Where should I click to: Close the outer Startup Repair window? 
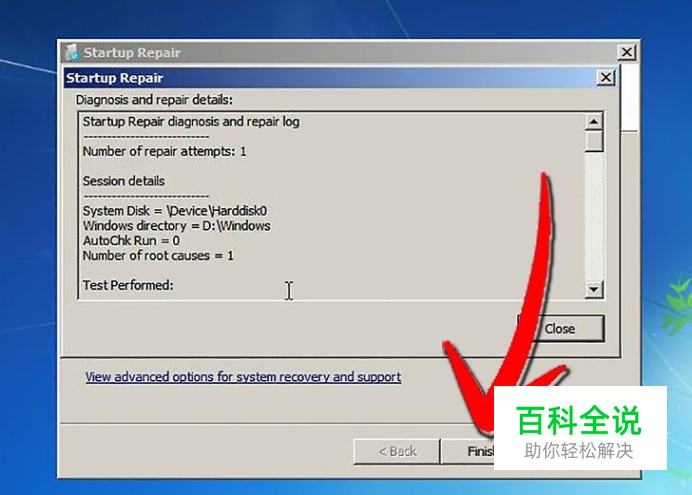click(x=627, y=52)
